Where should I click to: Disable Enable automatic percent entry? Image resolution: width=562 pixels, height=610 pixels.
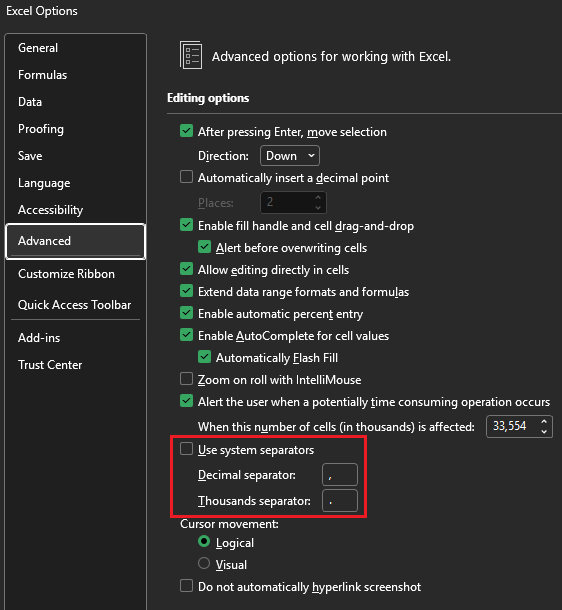coord(186,313)
